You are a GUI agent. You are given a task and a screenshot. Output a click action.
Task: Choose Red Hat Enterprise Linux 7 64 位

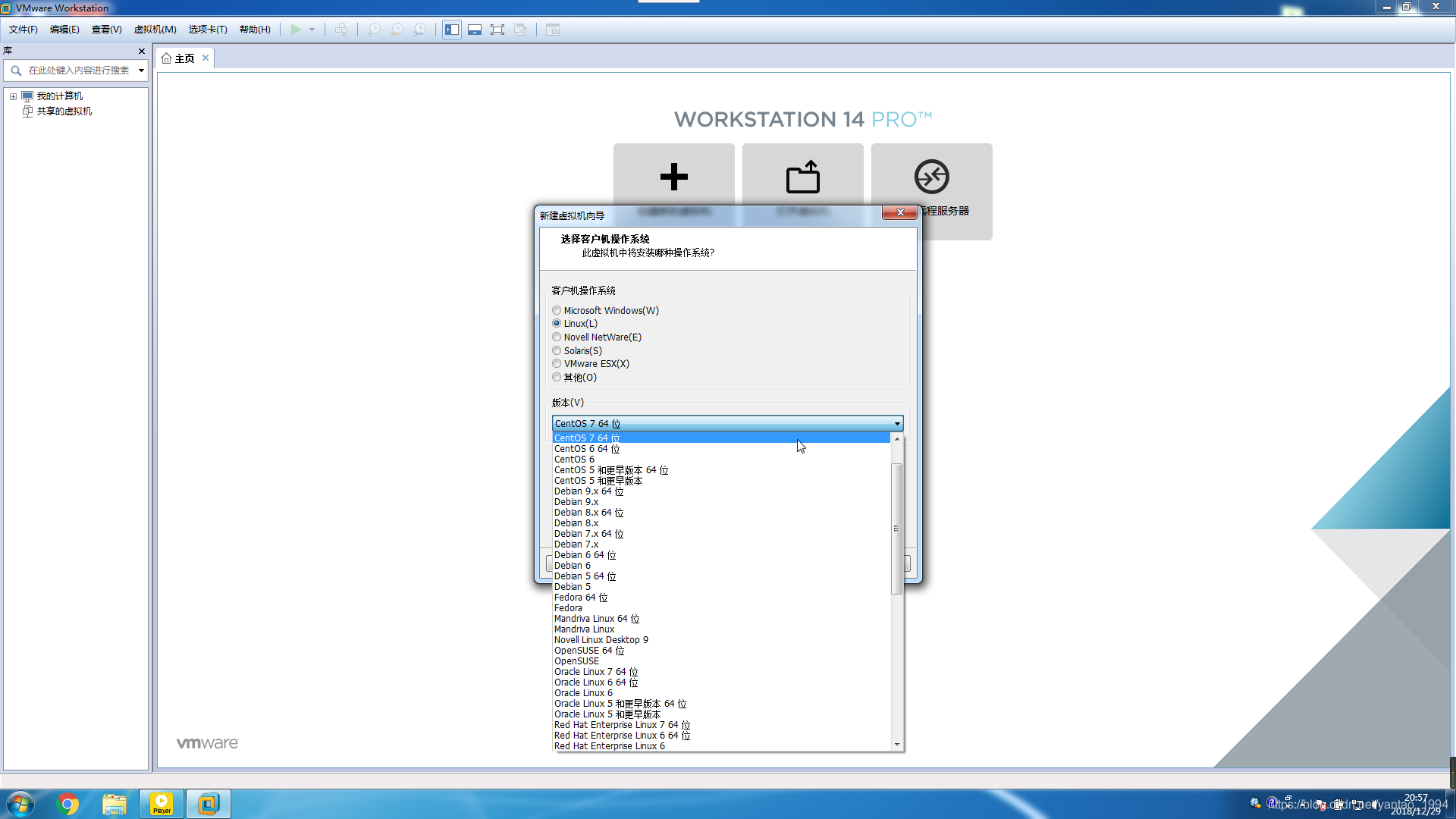coord(721,725)
